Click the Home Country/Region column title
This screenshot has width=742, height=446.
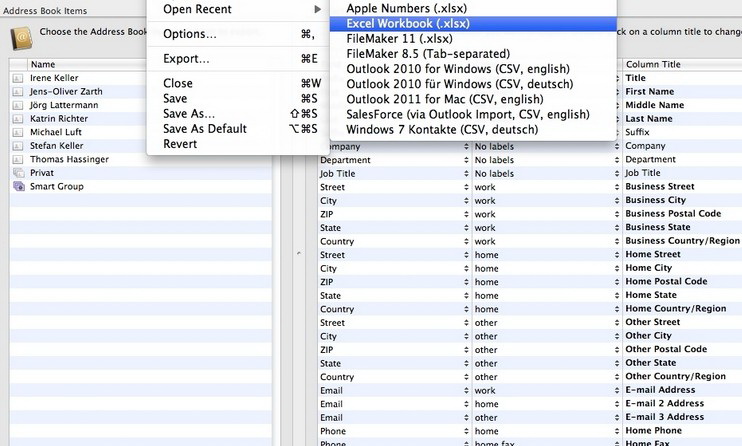tap(675, 309)
